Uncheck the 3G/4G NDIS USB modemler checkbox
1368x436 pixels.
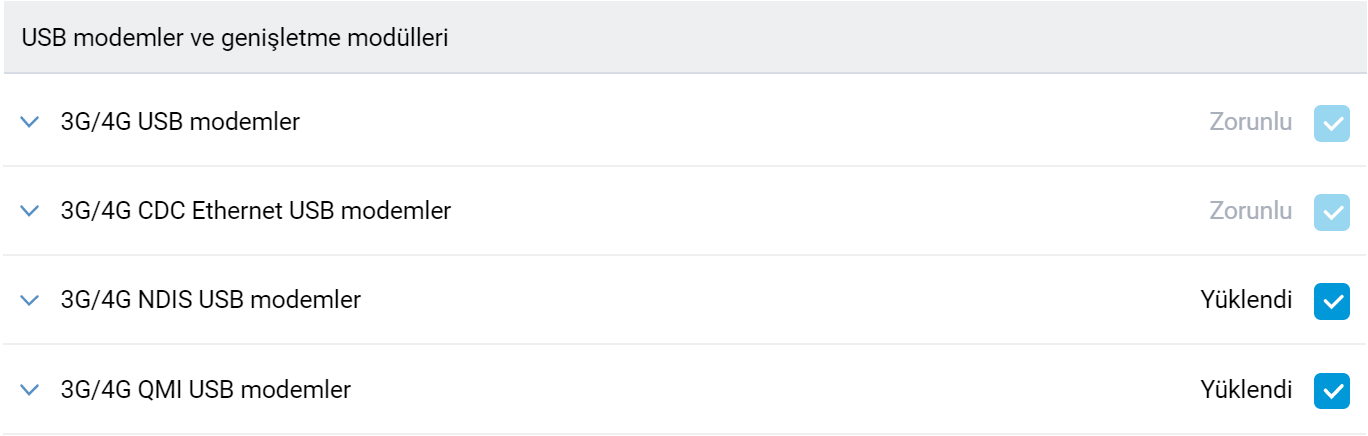point(1331,300)
